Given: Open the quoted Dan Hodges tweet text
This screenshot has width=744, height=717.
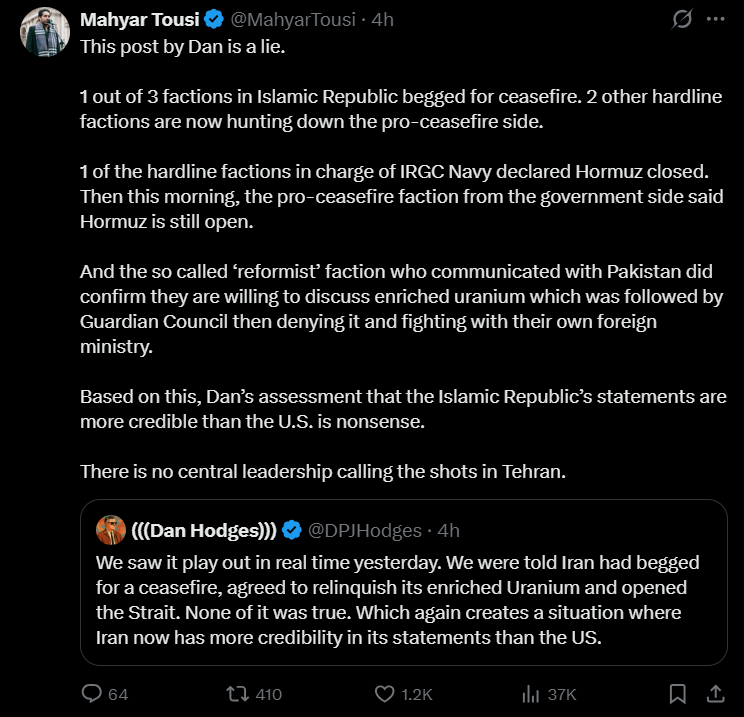Looking at the screenshot, I should click(x=400, y=600).
